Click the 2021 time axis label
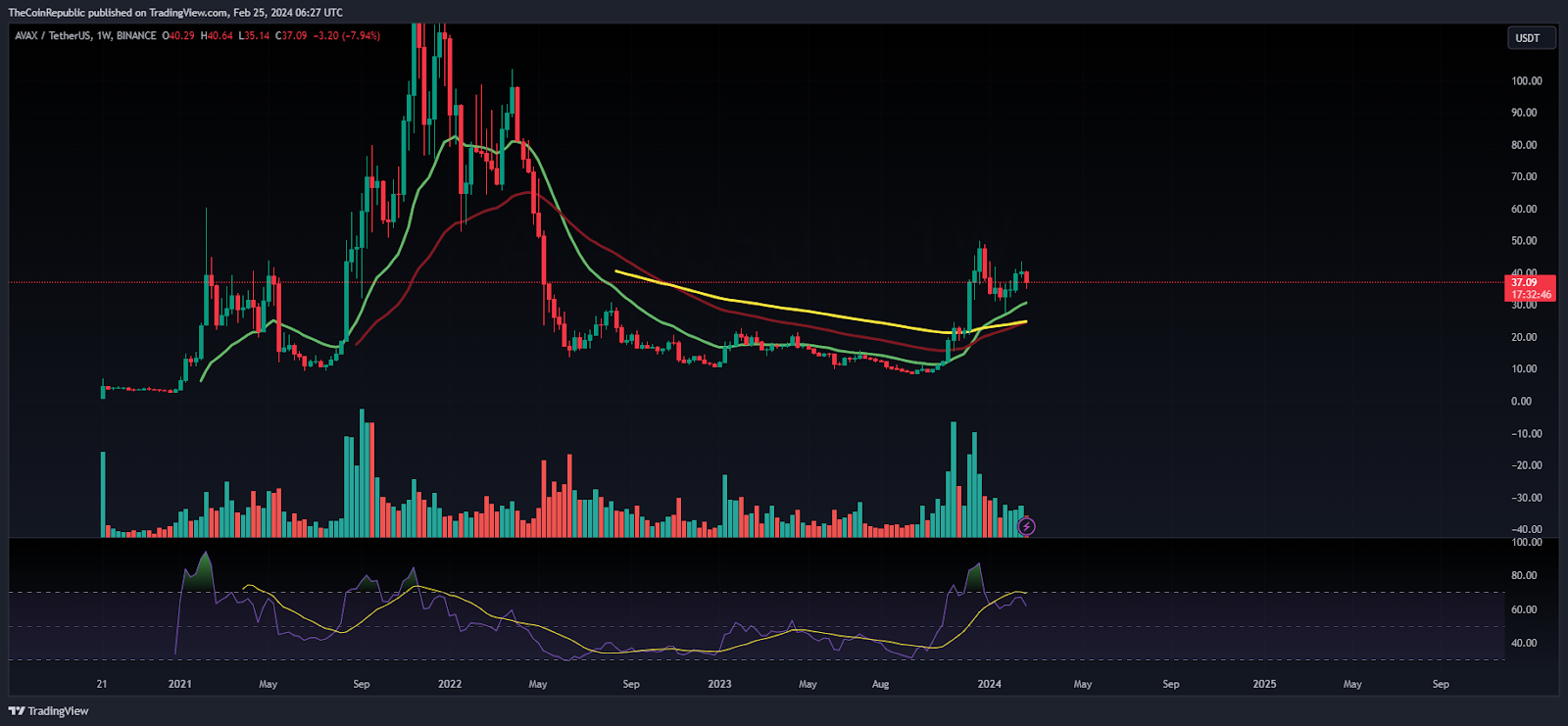 [179, 684]
